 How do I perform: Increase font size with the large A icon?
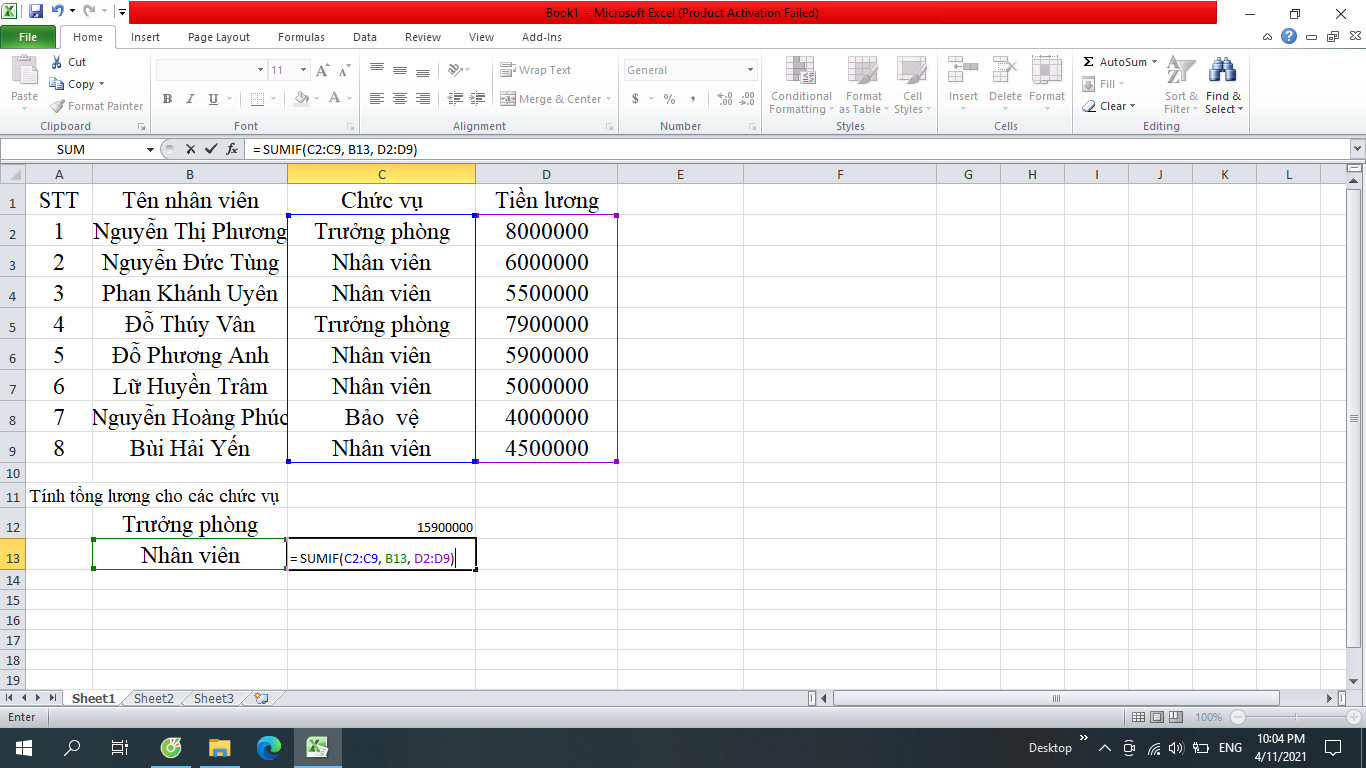coord(322,70)
